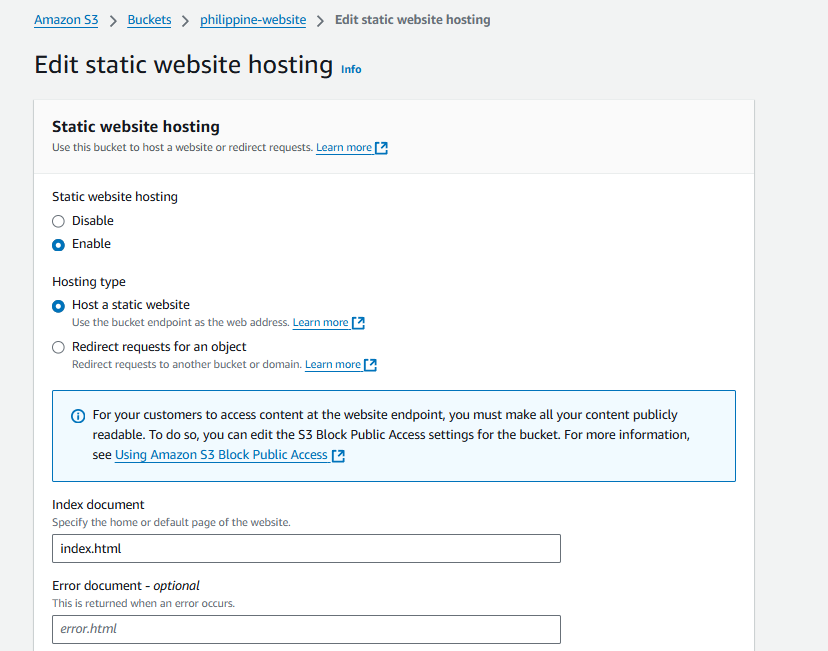Click external-link icon after Block Public Access

(338, 455)
